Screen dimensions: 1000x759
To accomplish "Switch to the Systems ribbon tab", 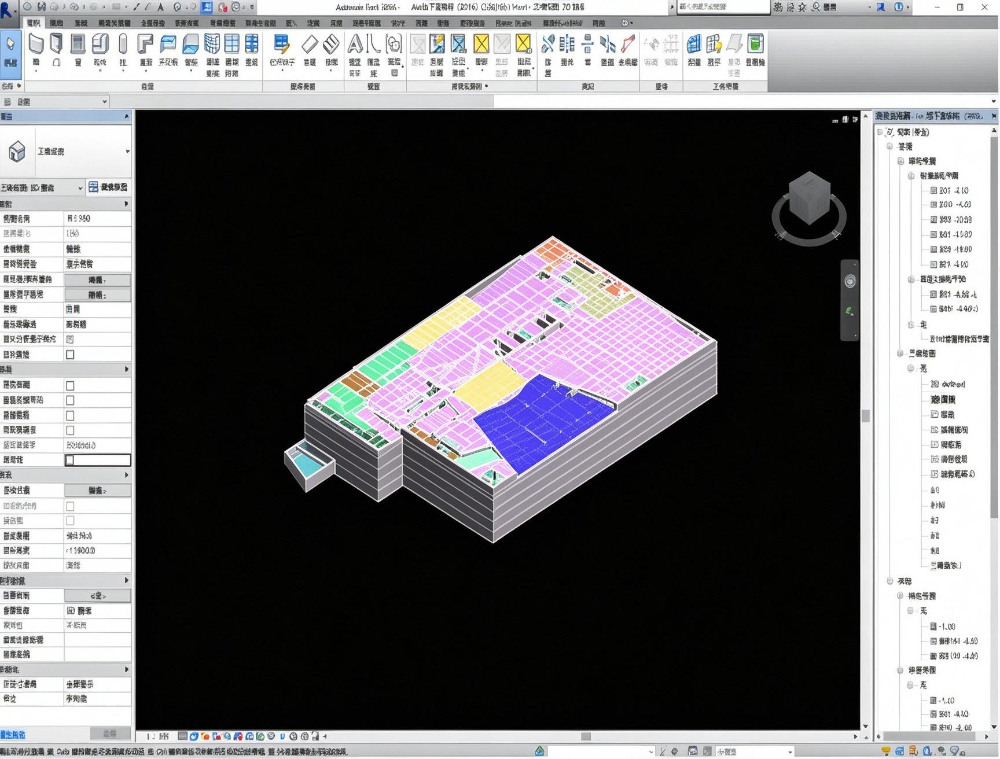I will point(81,23).
